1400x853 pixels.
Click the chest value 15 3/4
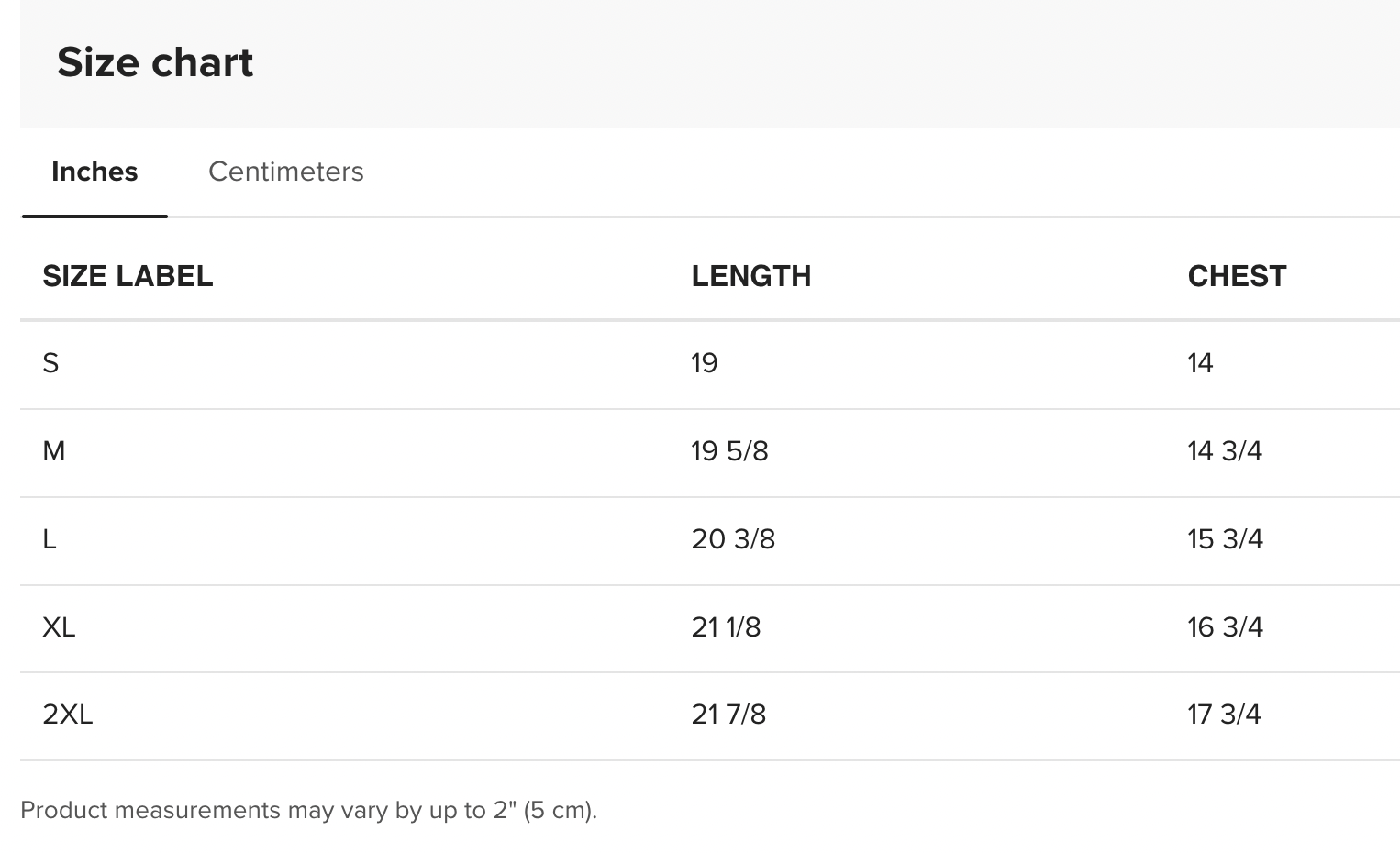[x=1226, y=539]
